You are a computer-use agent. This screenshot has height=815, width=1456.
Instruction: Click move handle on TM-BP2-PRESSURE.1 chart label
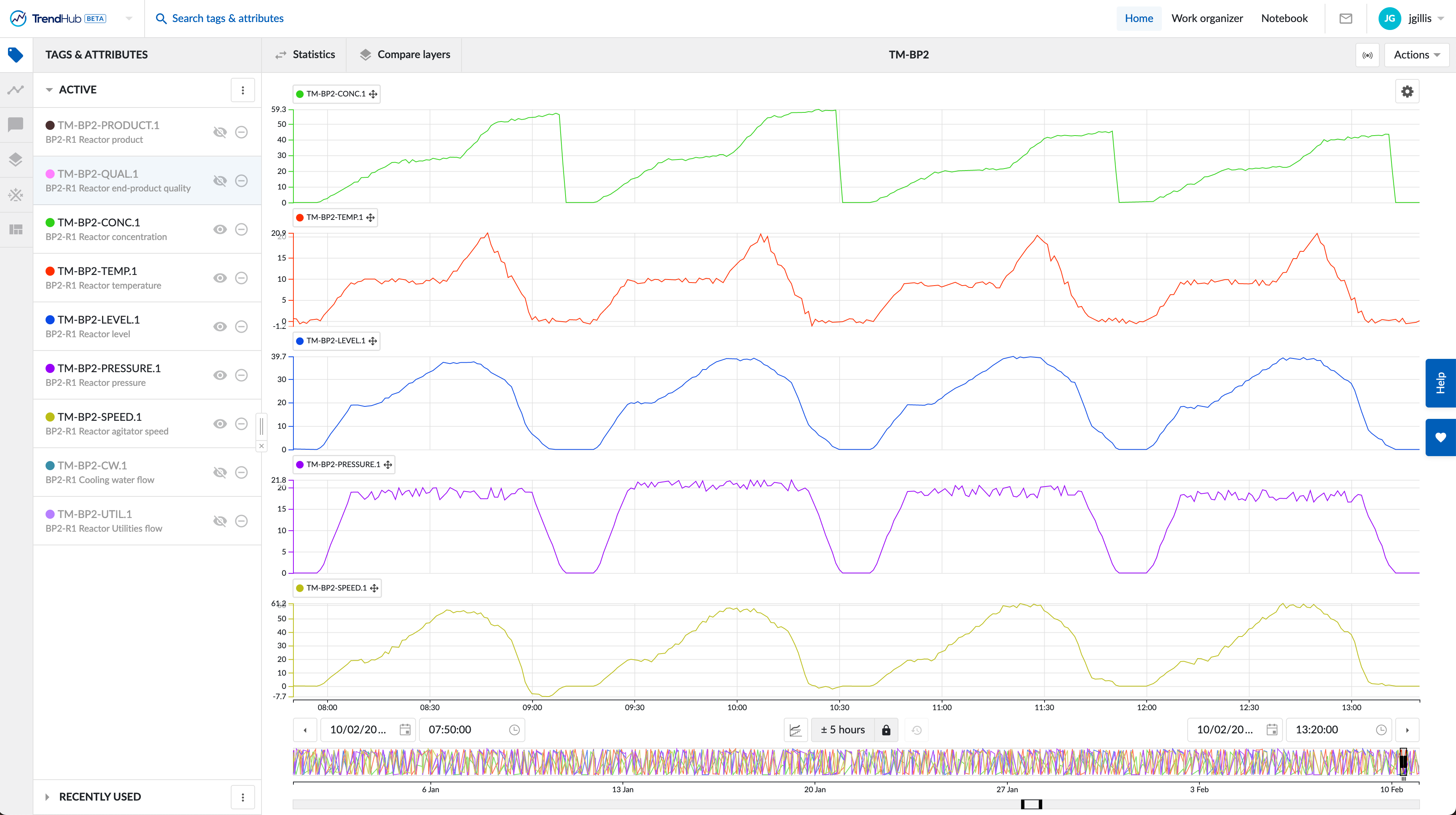tap(388, 465)
